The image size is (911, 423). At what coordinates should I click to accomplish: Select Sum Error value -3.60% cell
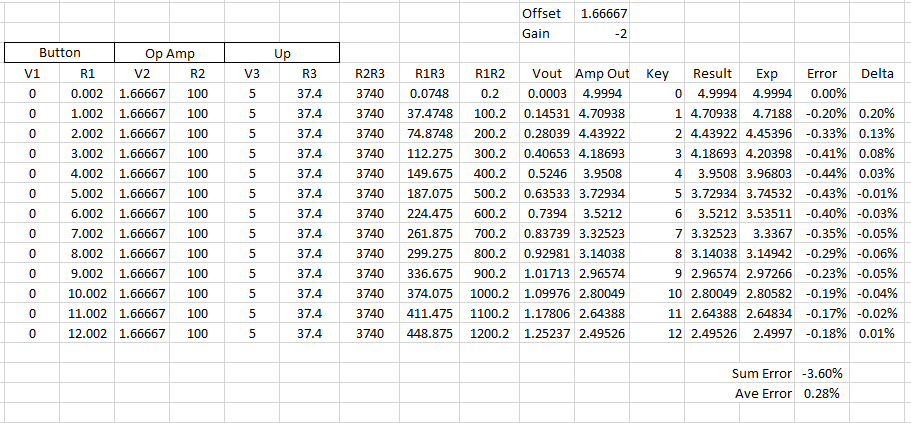click(822, 374)
